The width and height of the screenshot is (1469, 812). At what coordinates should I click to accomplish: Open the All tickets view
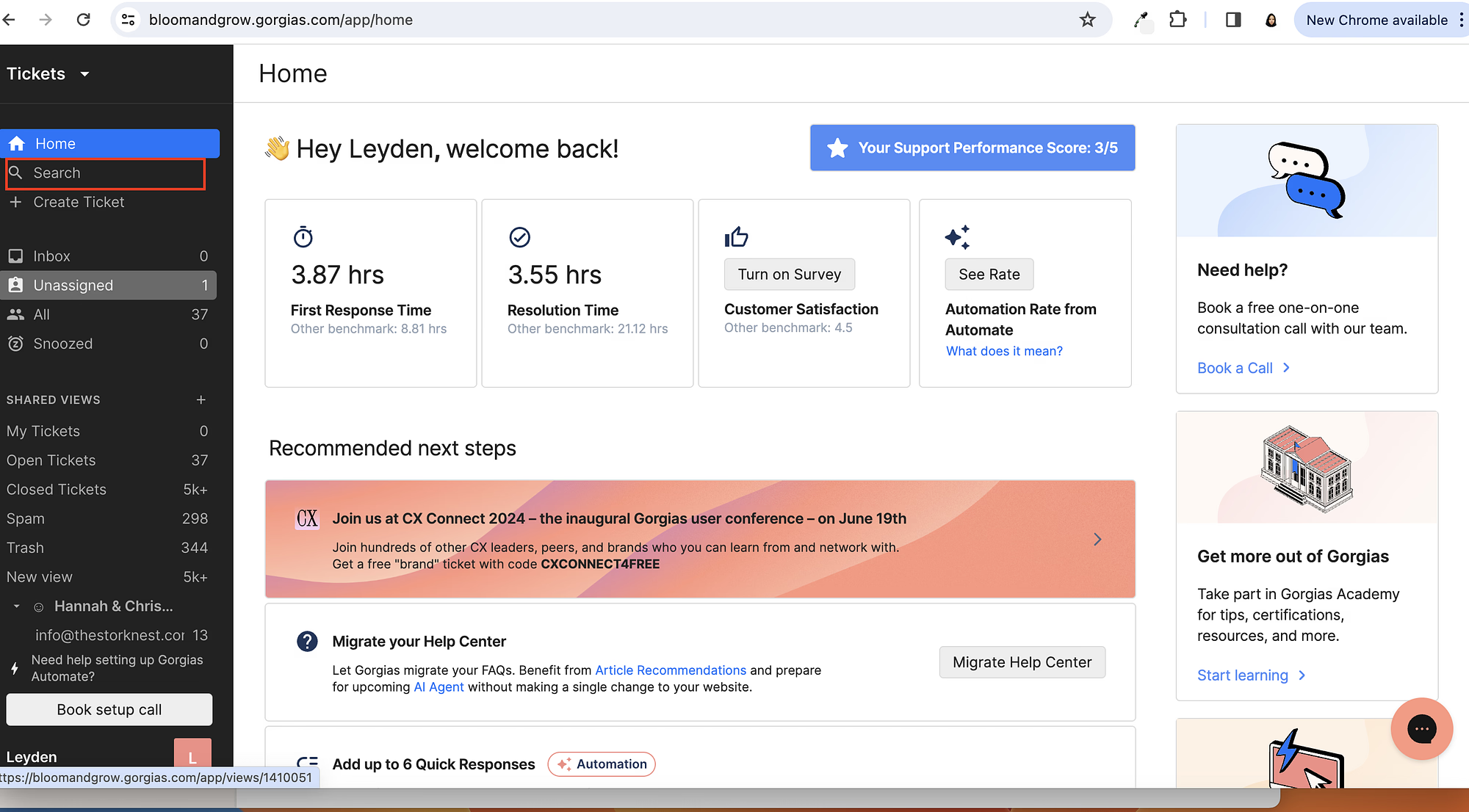point(108,315)
